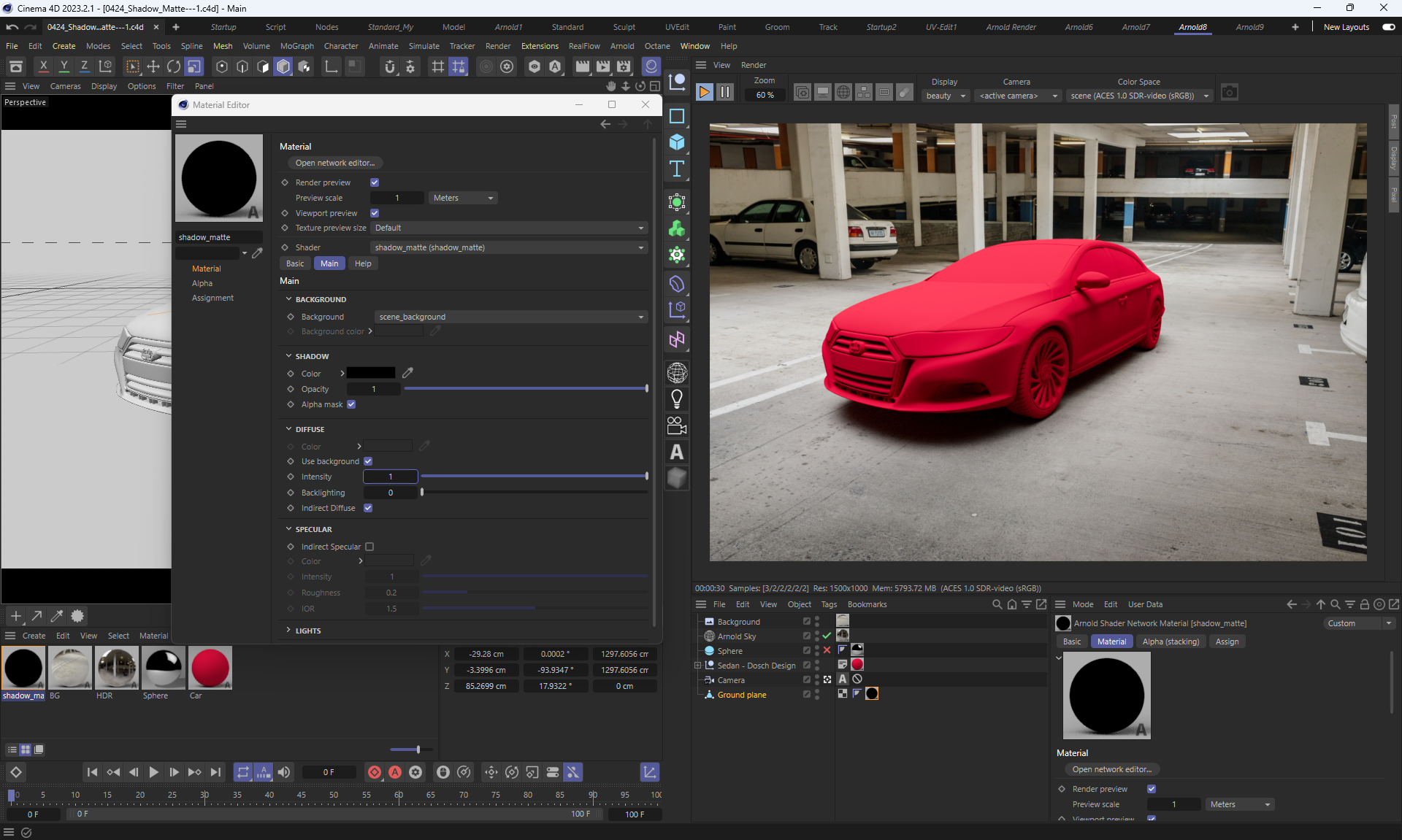Image resolution: width=1402 pixels, height=840 pixels.
Task: Click the IPR snapshot camera icon
Action: (1230, 93)
